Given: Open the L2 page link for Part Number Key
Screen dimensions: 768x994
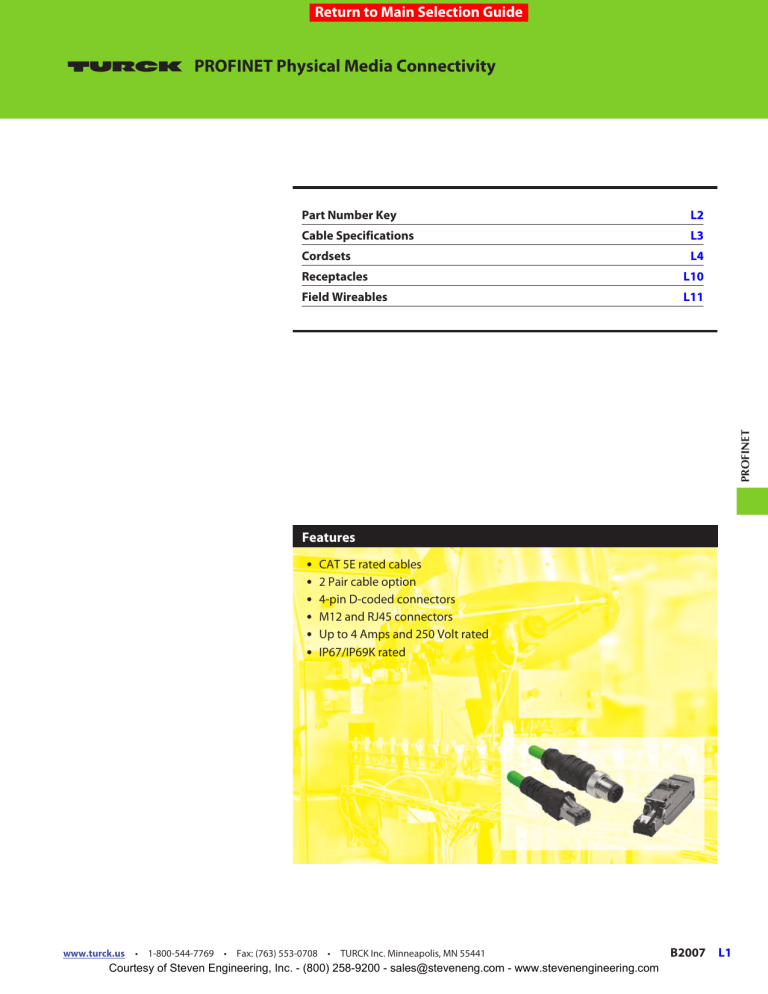Looking at the screenshot, I should click(696, 215).
